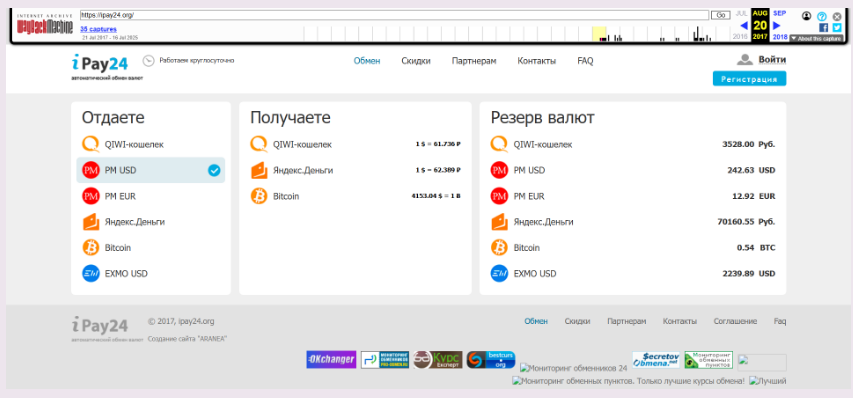Open Скидки in top navigation
Image resolution: width=853 pixels, height=398 pixels.
(416, 61)
